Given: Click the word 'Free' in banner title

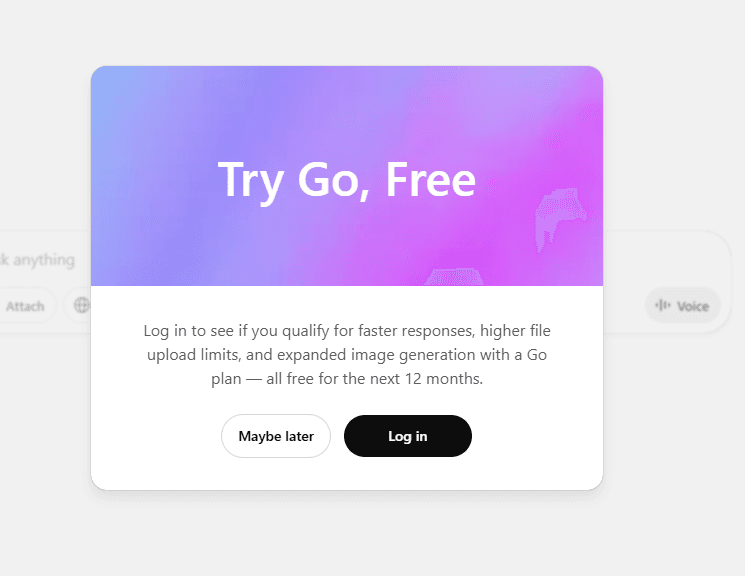Looking at the screenshot, I should (x=430, y=179).
